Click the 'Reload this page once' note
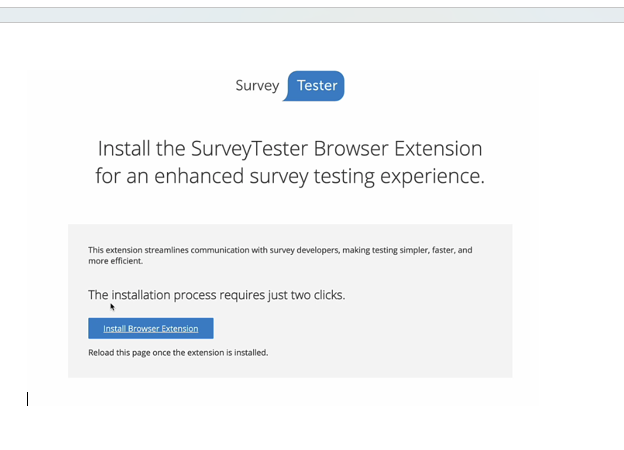624x450 pixels. click(x=178, y=353)
